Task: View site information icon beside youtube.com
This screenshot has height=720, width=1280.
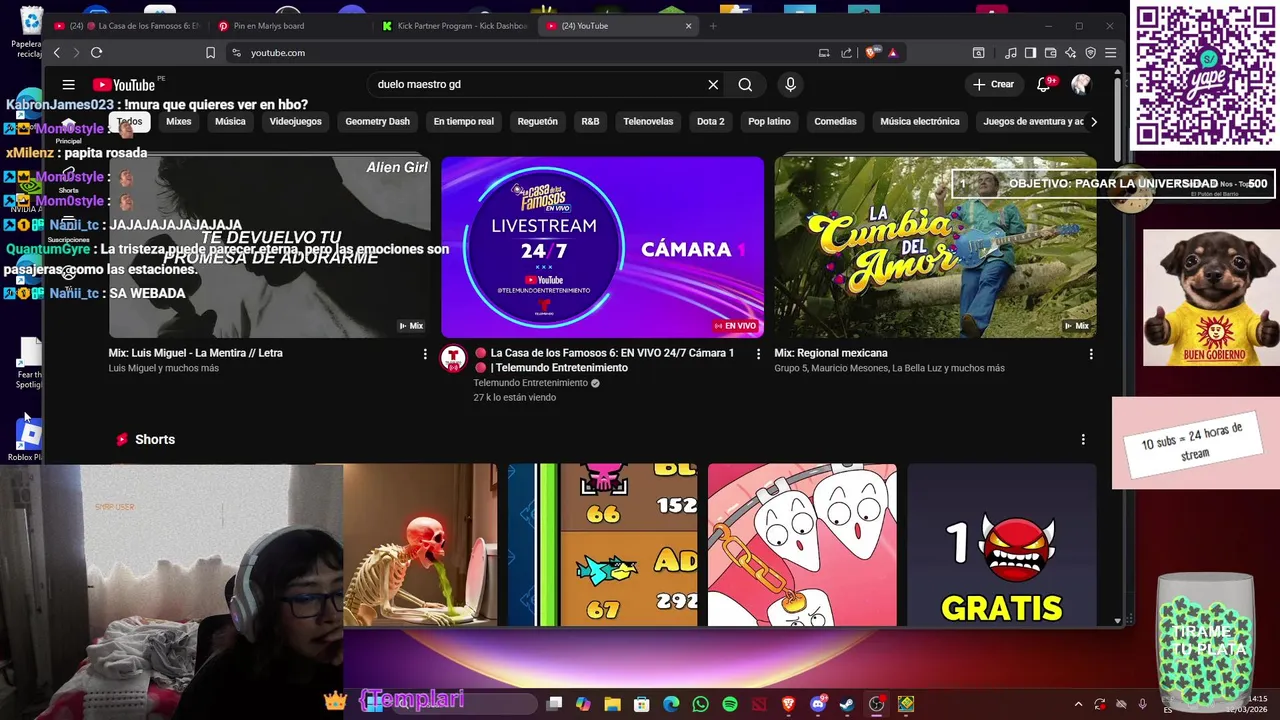Action: click(x=237, y=52)
